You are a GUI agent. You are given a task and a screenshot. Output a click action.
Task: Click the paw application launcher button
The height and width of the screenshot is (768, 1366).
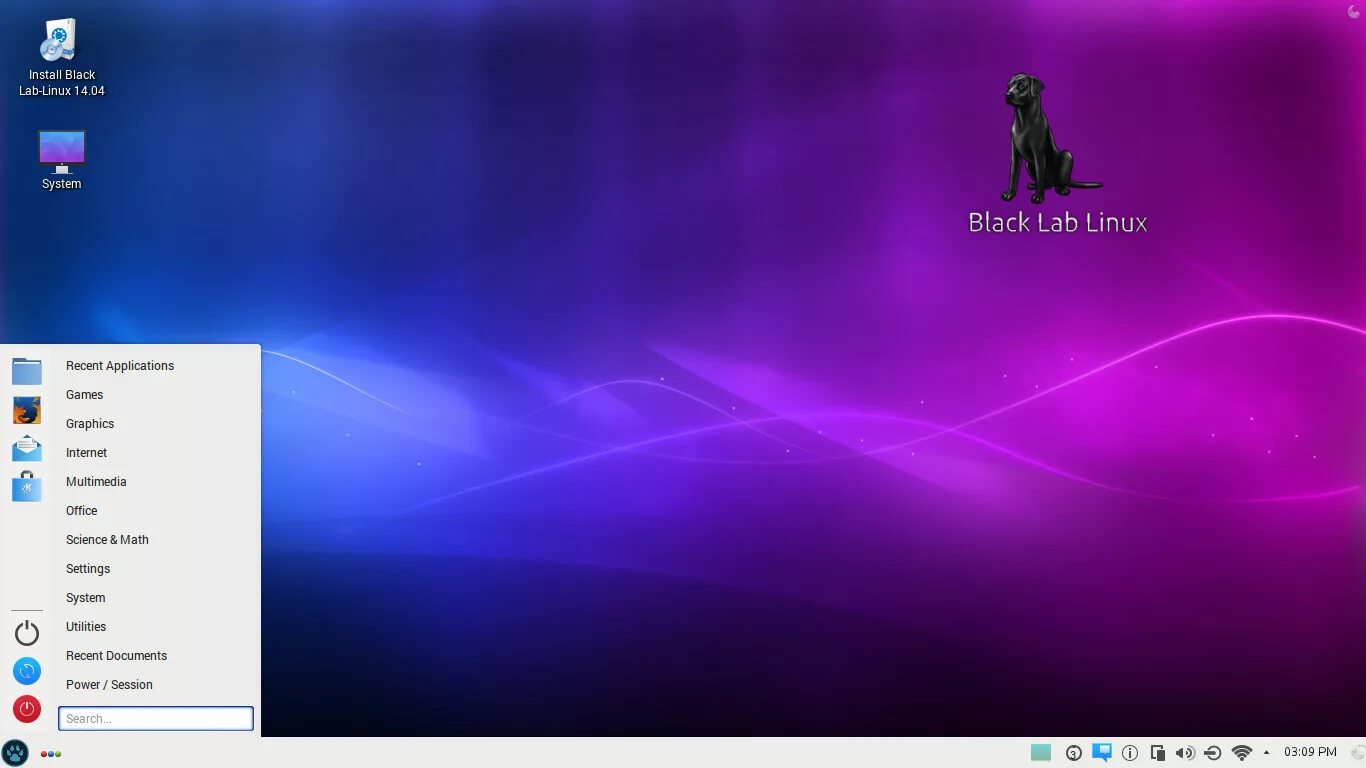click(x=15, y=752)
